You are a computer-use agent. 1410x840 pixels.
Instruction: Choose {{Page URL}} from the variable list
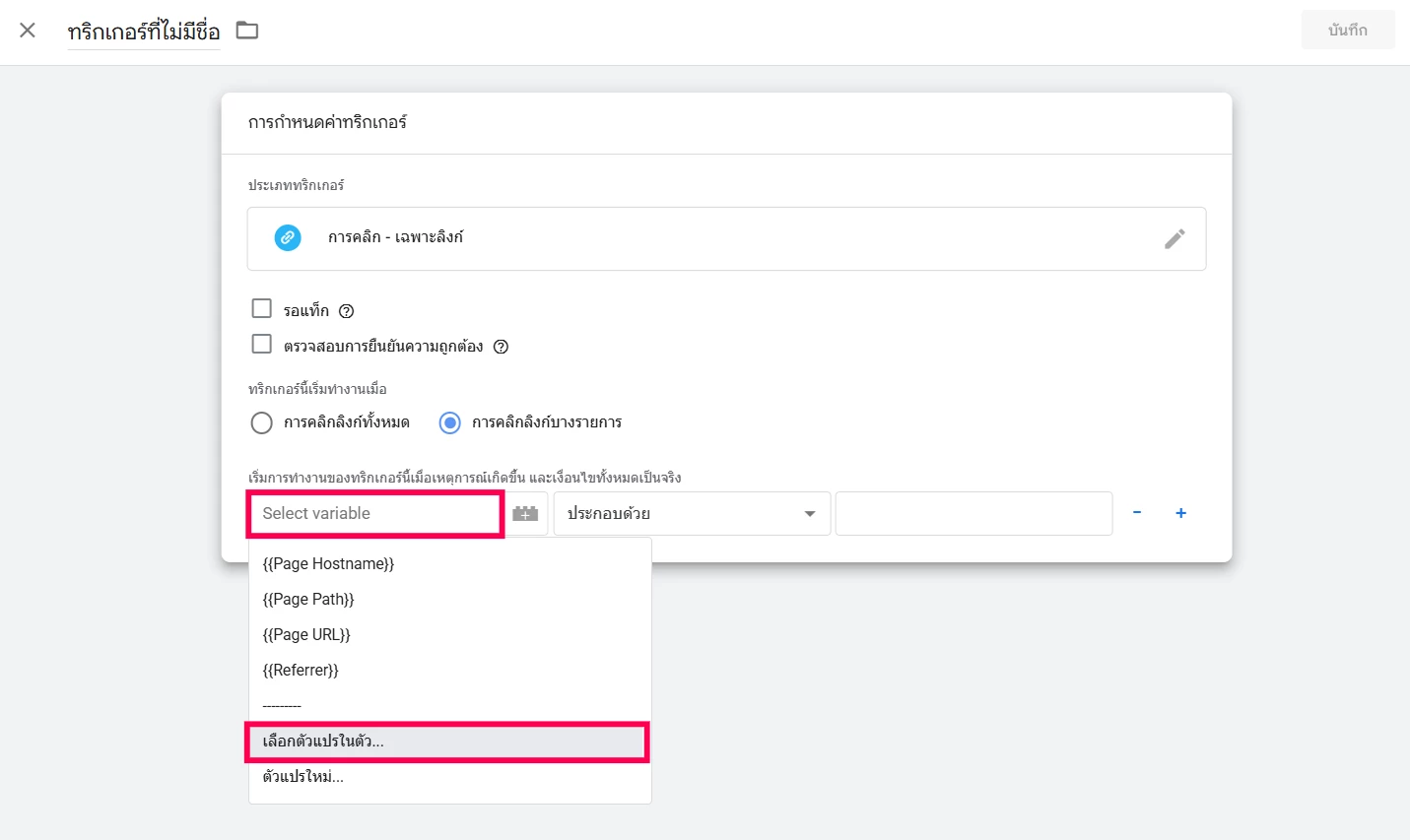(x=306, y=635)
